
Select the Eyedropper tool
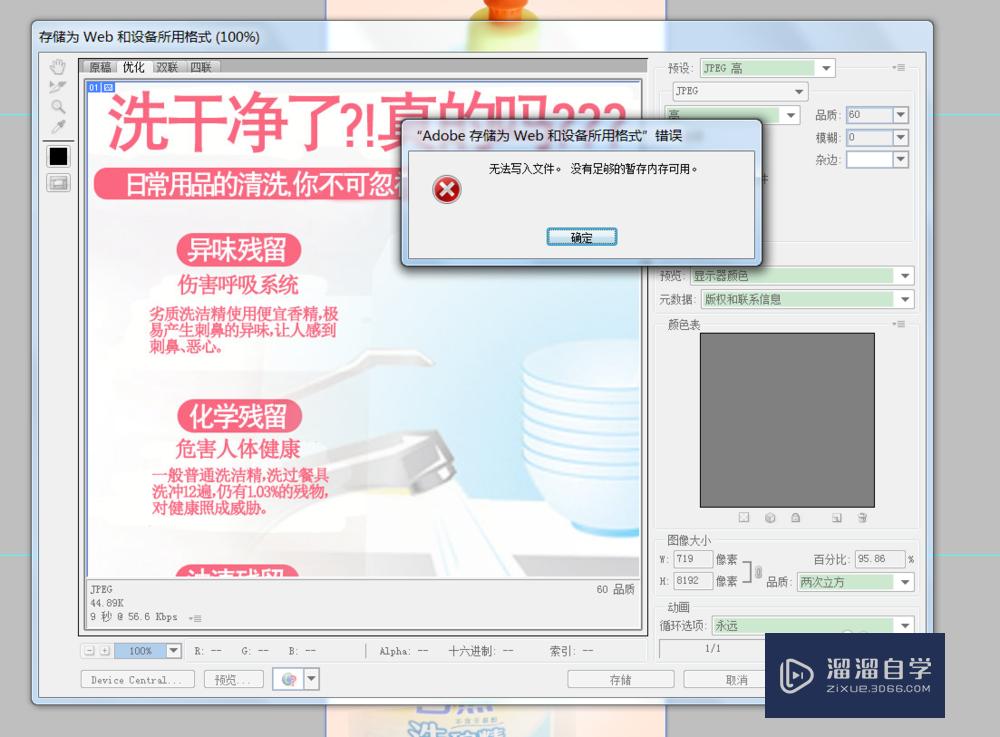click(57, 127)
